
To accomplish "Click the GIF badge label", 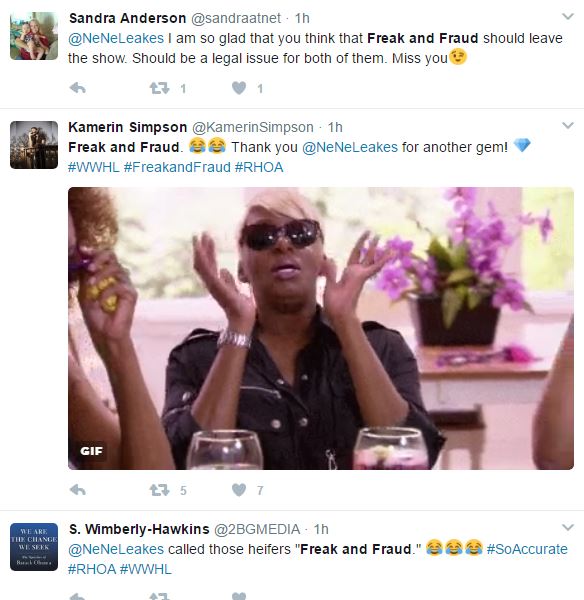I will click(91, 451).
